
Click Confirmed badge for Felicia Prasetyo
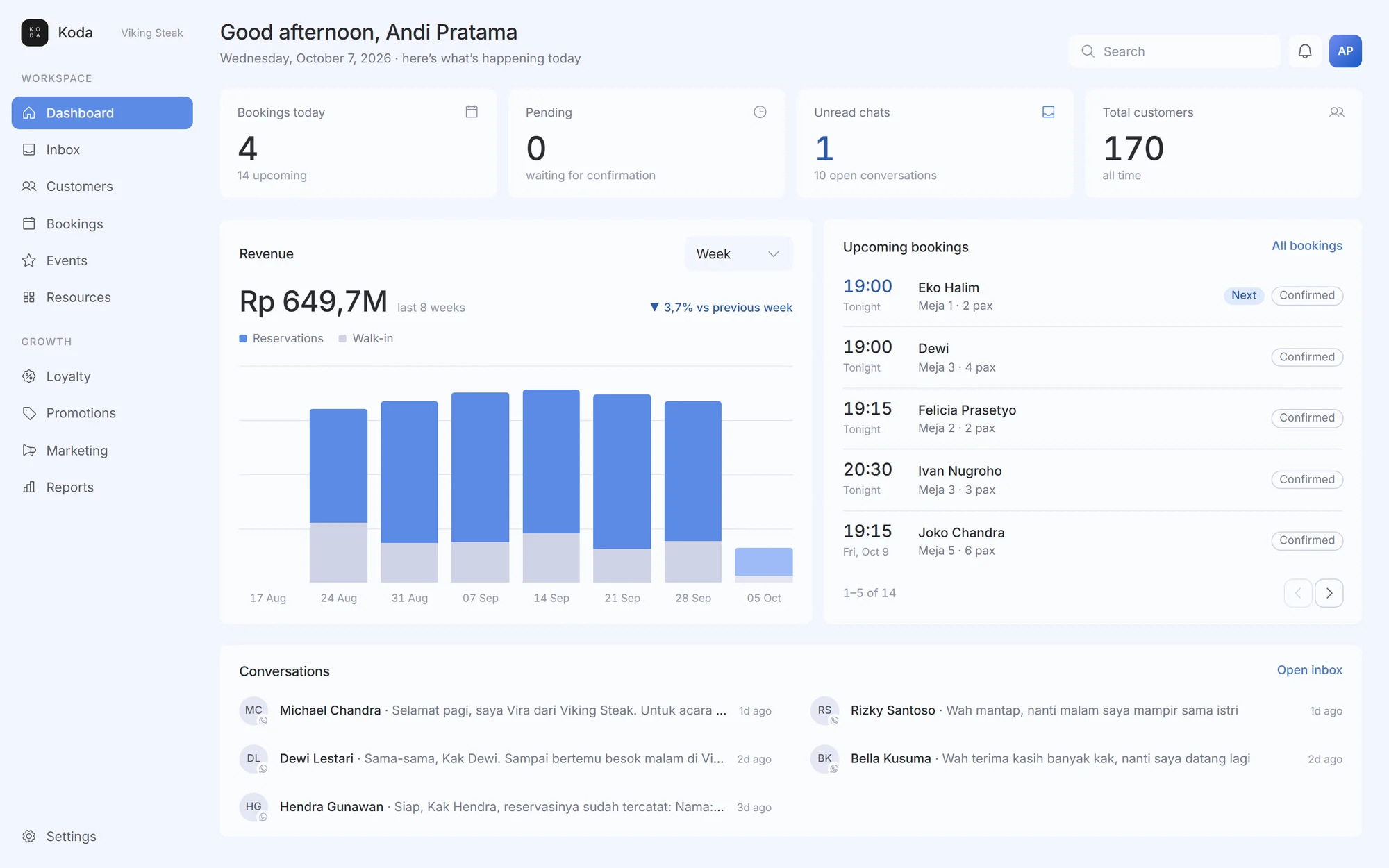1307,418
